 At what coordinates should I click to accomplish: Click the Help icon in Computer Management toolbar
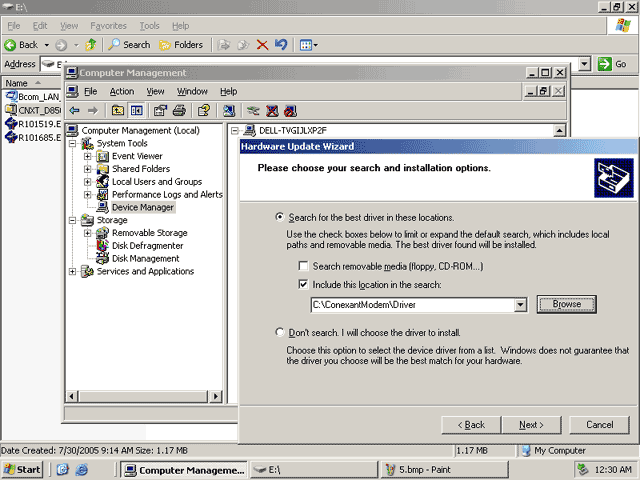pos(204,110)
